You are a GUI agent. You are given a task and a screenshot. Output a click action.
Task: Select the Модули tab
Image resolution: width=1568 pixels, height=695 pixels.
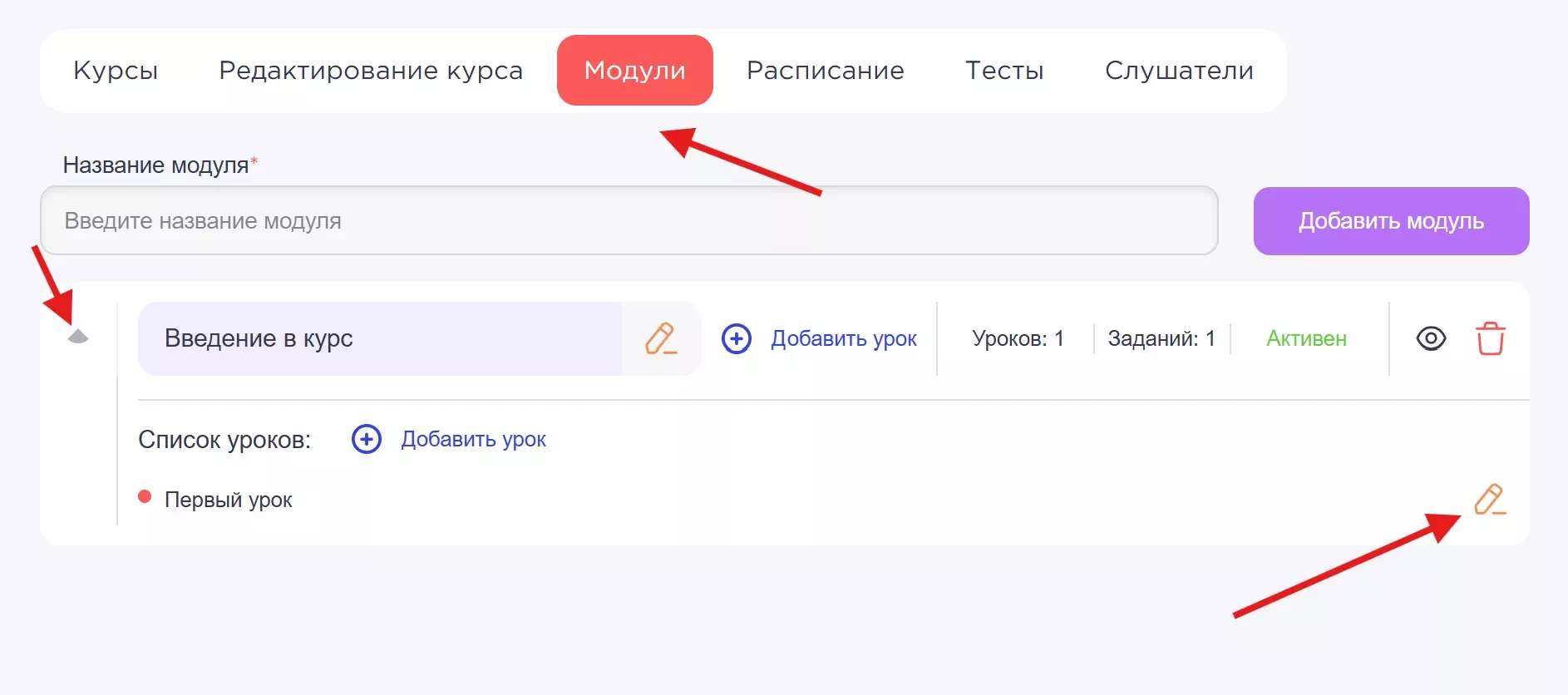(634, 71)
